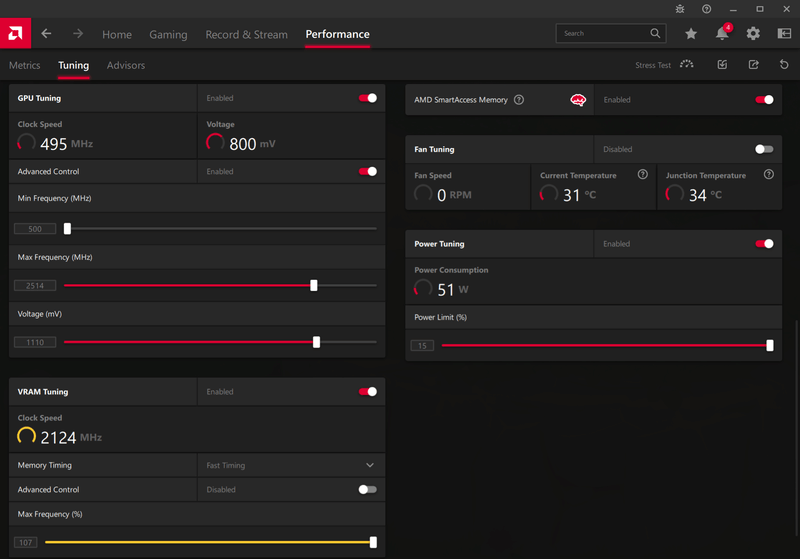
Task: Click the Max Frequency (MHz) slider handle
Action: [x=314, y=286]
